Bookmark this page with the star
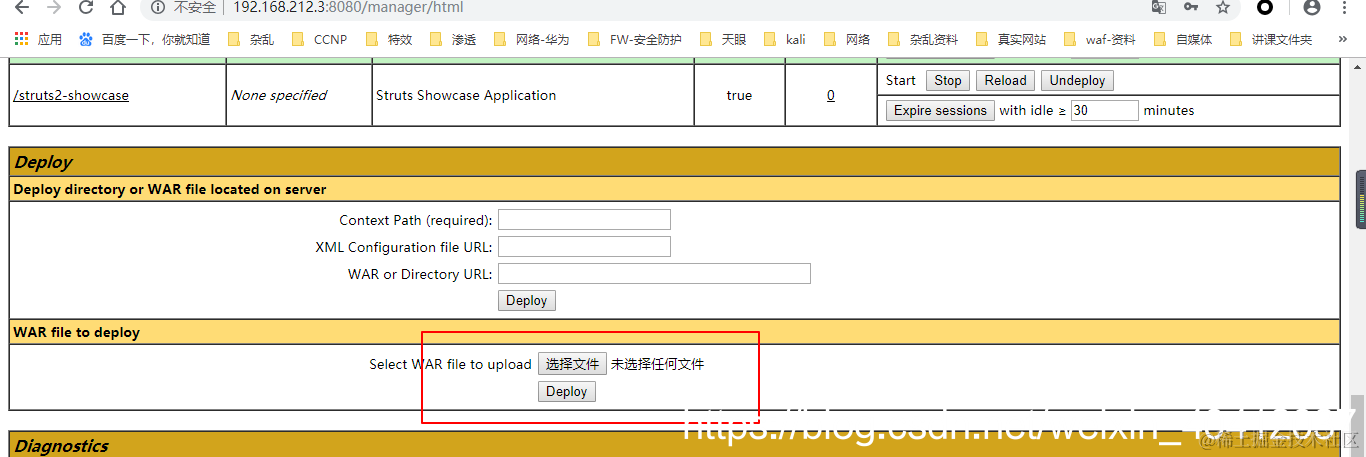 point(1223,8)
